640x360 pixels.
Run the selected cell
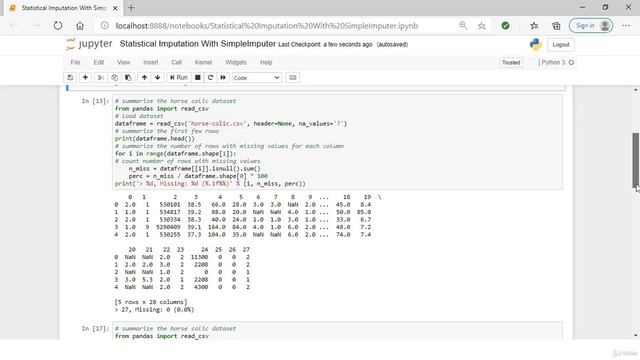(x=179, y=78)
